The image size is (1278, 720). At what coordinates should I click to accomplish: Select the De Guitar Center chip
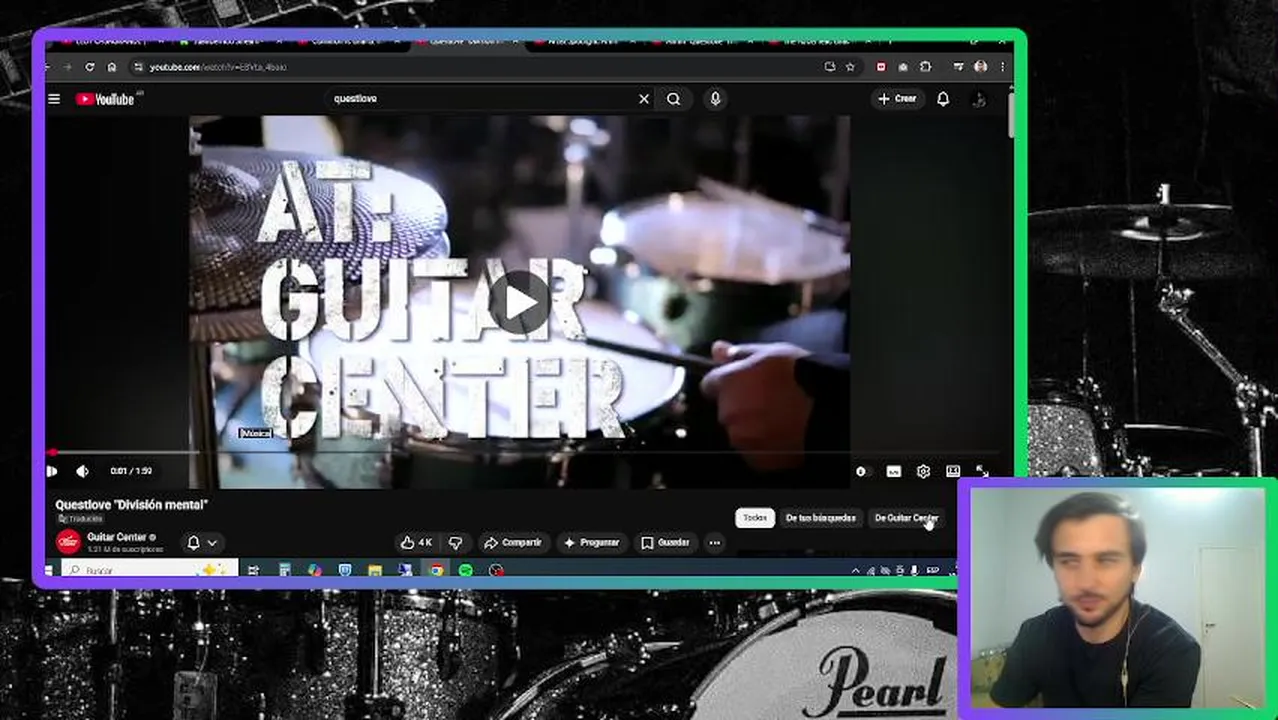[906, 518]
